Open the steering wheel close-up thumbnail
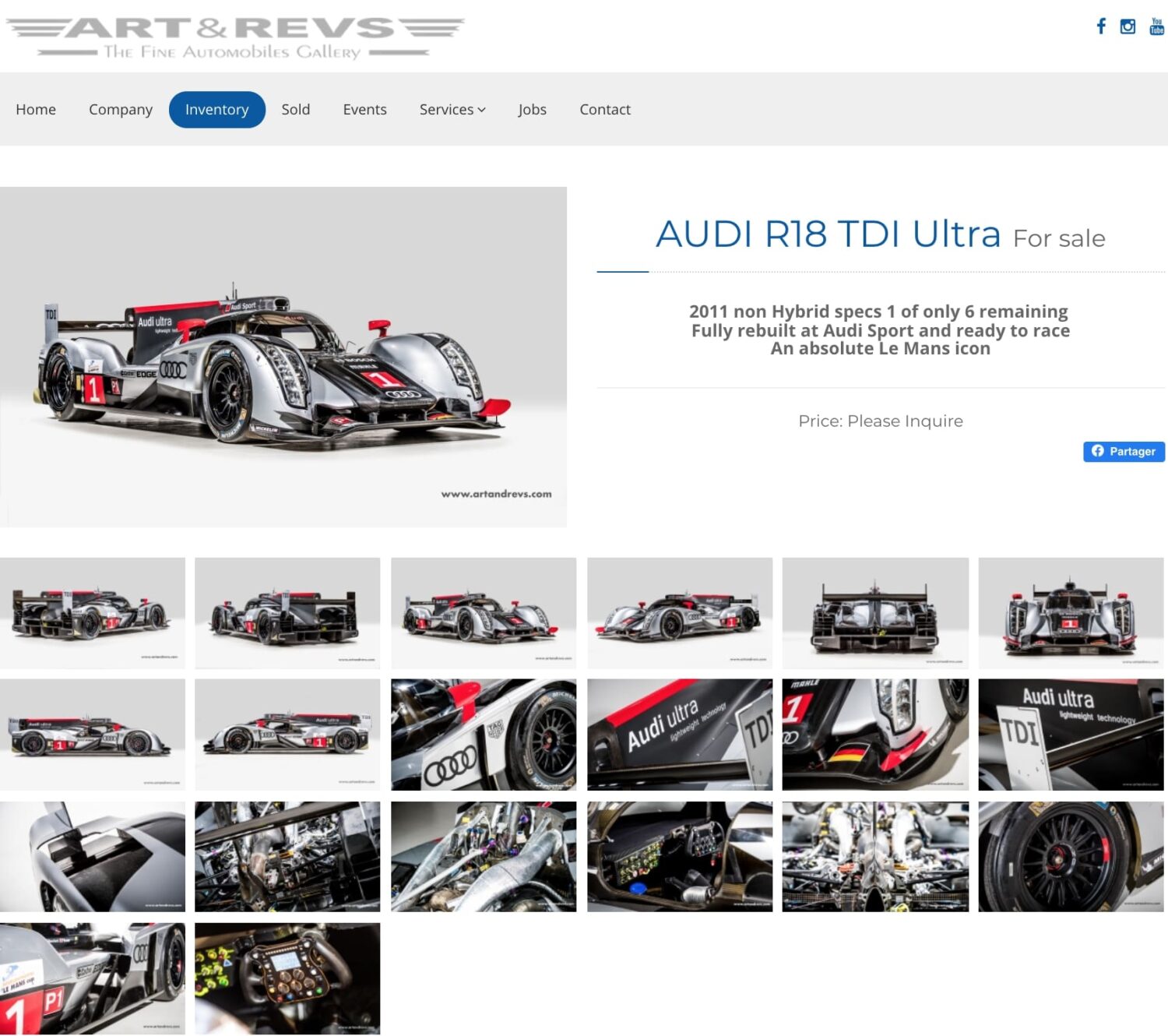Image resolution: width=1168 pixels, height=1036 pixels. (287, 978)
